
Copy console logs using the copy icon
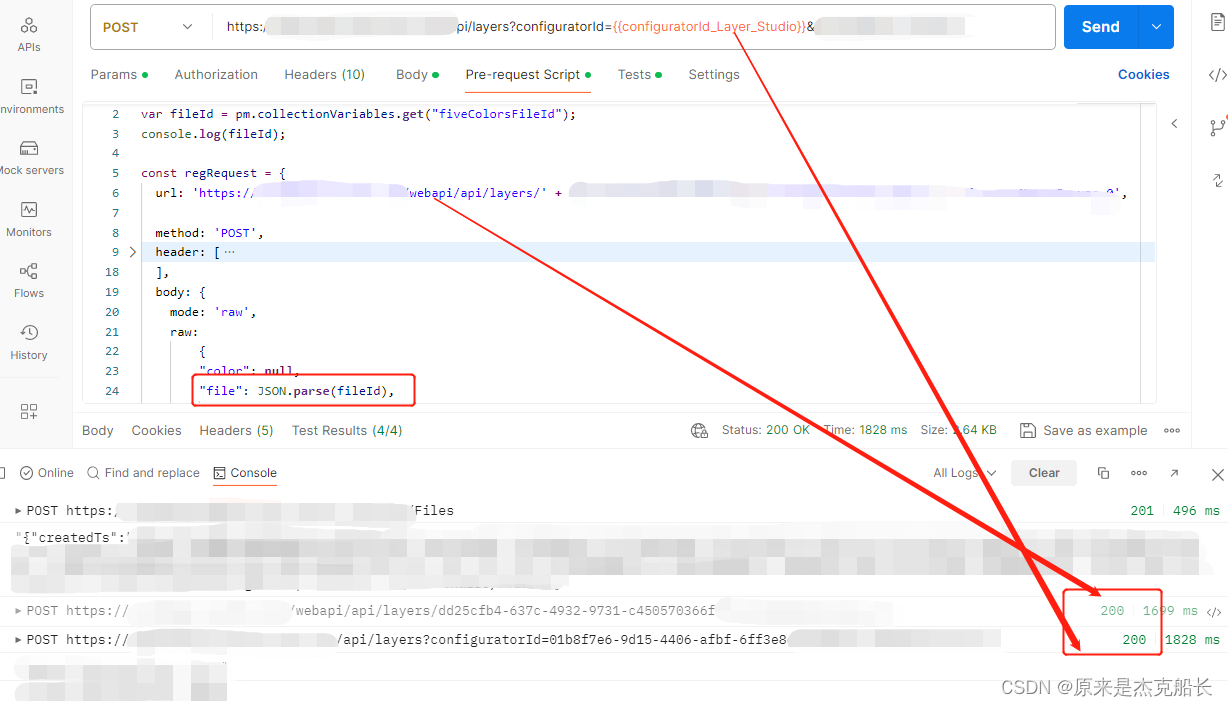(1104, 473)
